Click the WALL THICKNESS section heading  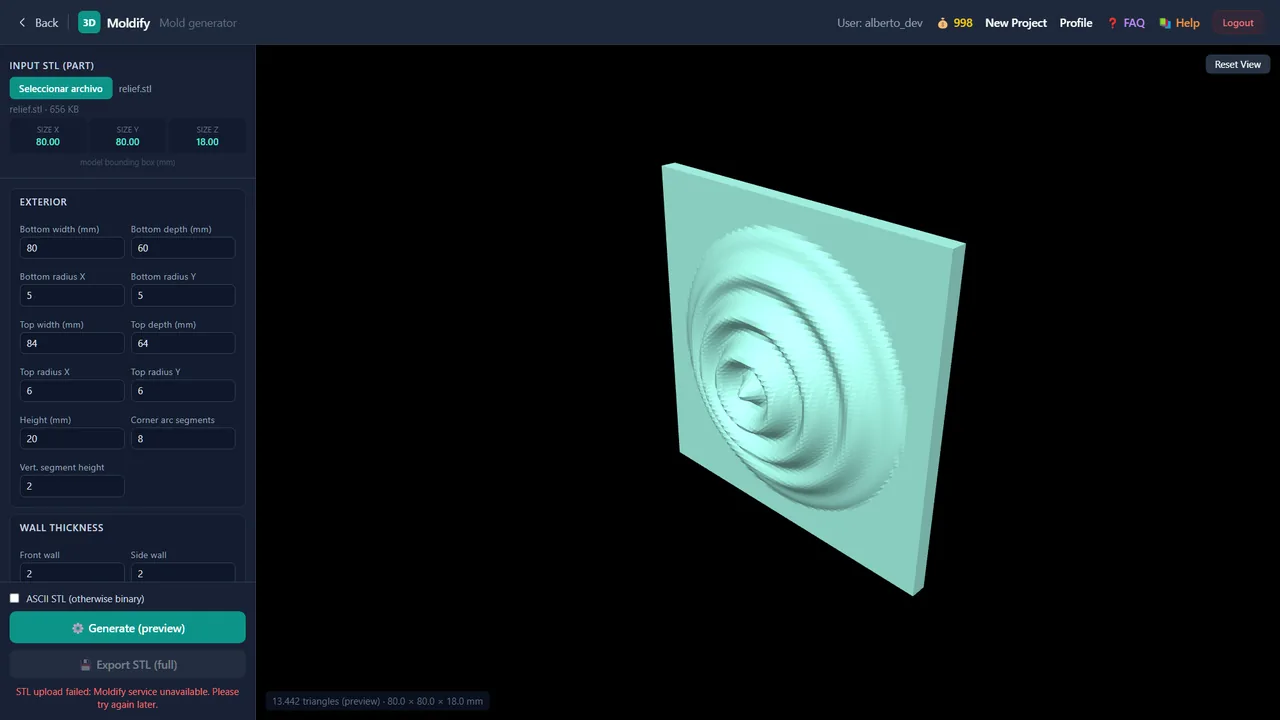[62, 528]
